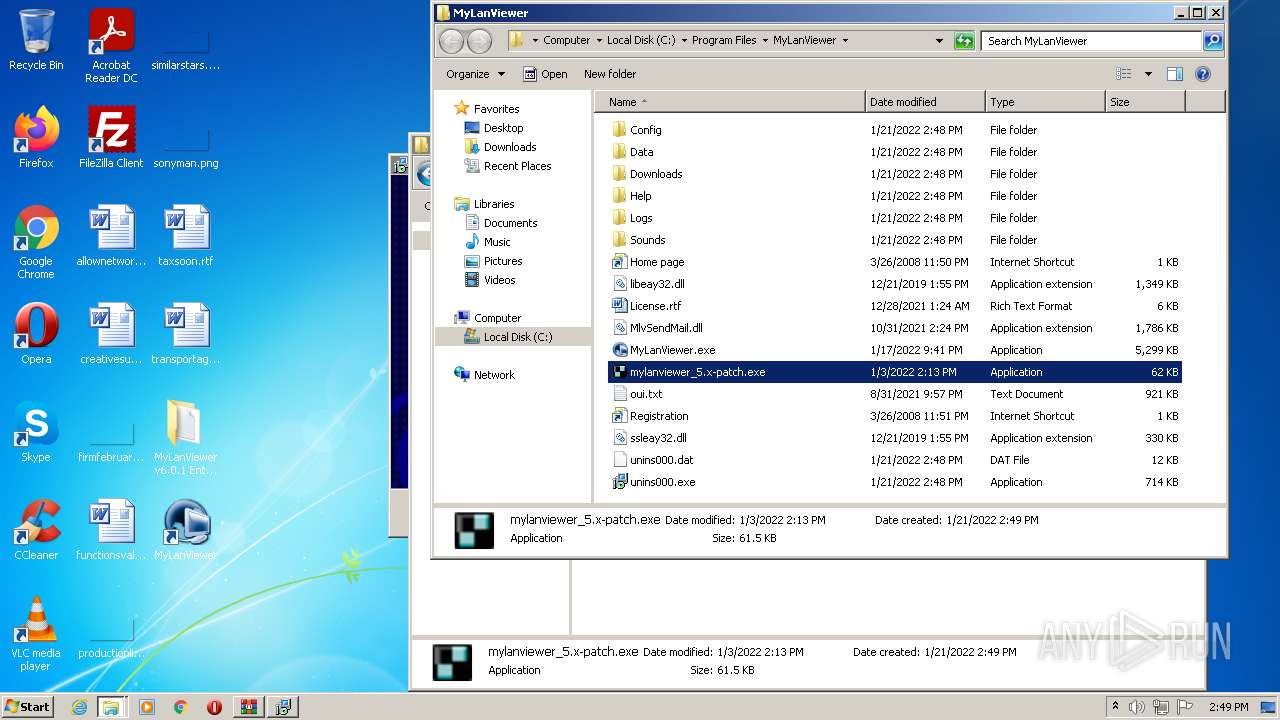This screenshot has width=1280, height=720.
Task: Sort by the Size column header
Action: coord(1145,102)
